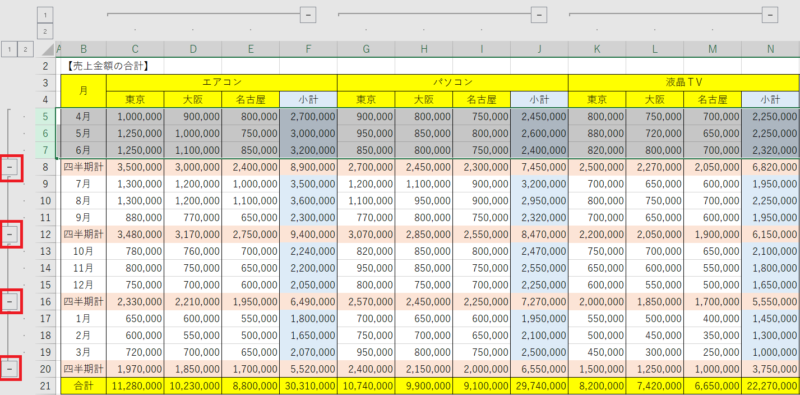
Task: Click the 小計 header cell in column F
Action: tap(308, 100)
